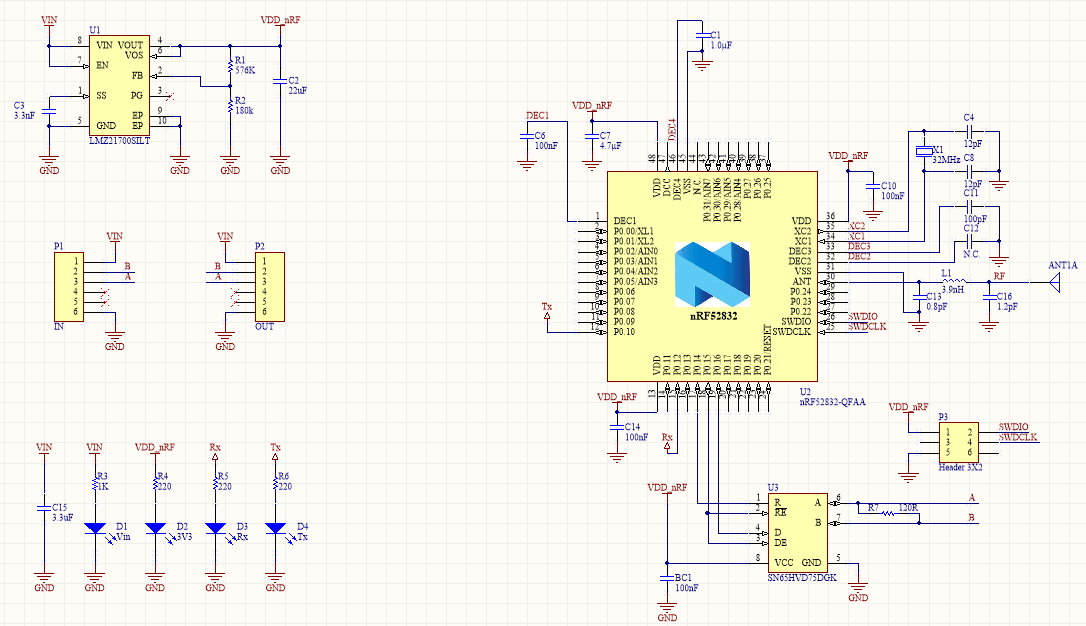Click the SN65HVD75DGK part name text
Image resolution: width=1086 pixels, height=626 pixels.
tap(802, 578)
